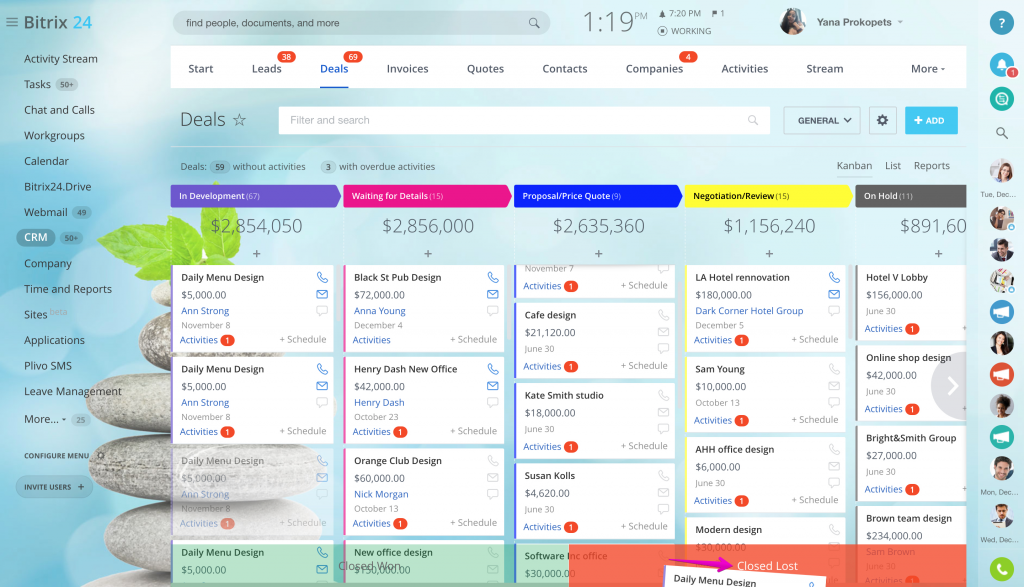Switch to List view

point(893,166)
